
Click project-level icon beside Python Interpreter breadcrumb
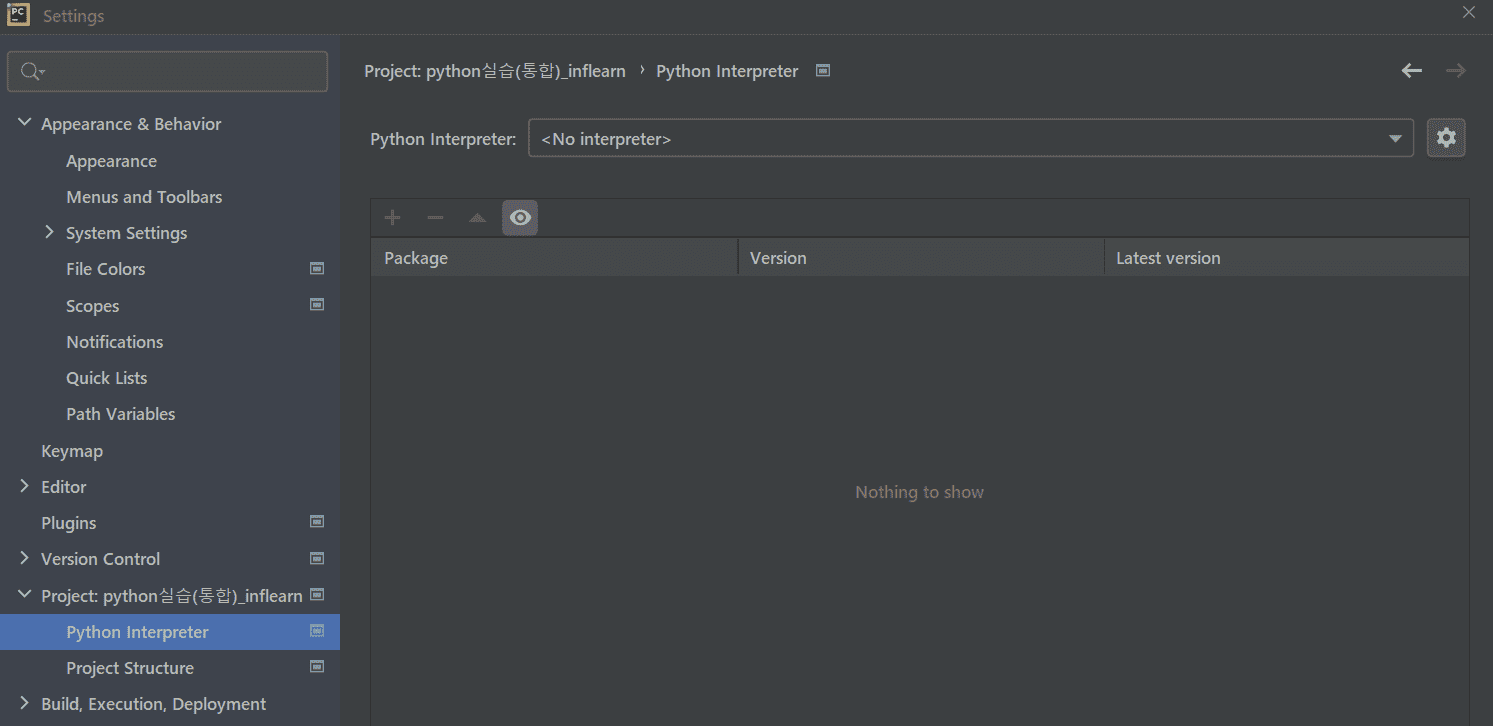[x=823, y=71]
